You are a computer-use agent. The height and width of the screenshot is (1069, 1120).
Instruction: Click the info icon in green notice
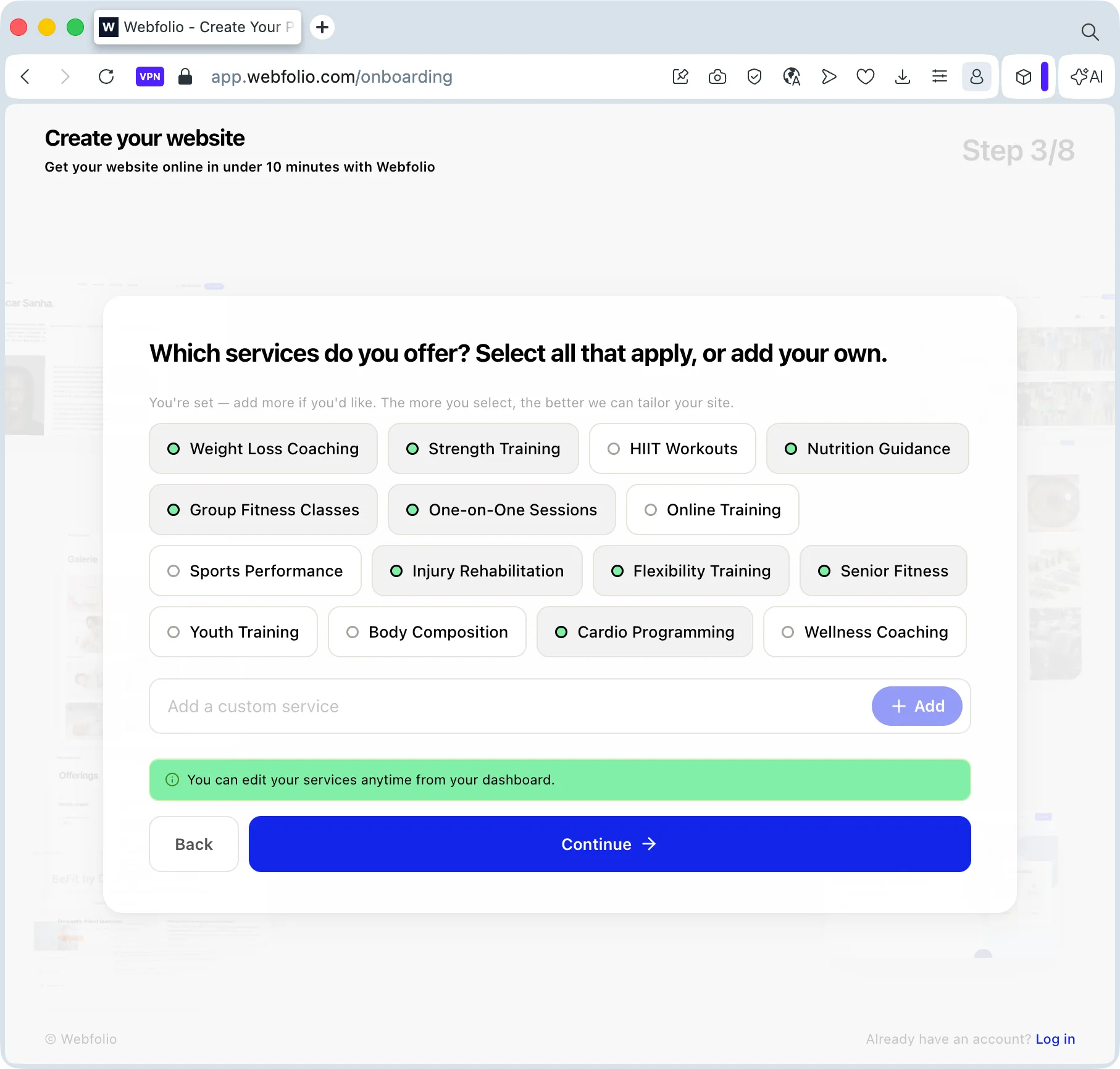point(172,780)
